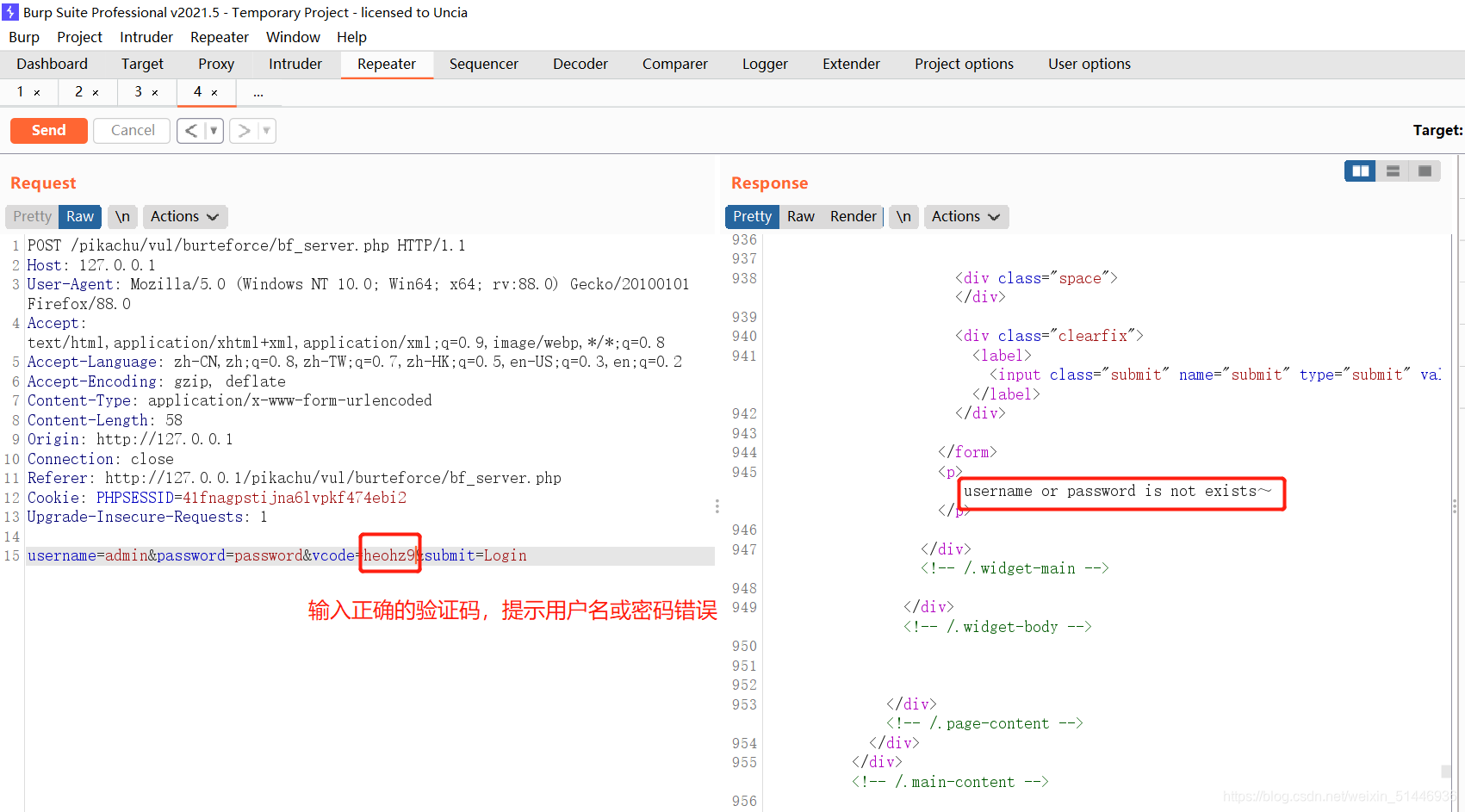
Task: Select Repeater request tab 4
Action: 198,92
